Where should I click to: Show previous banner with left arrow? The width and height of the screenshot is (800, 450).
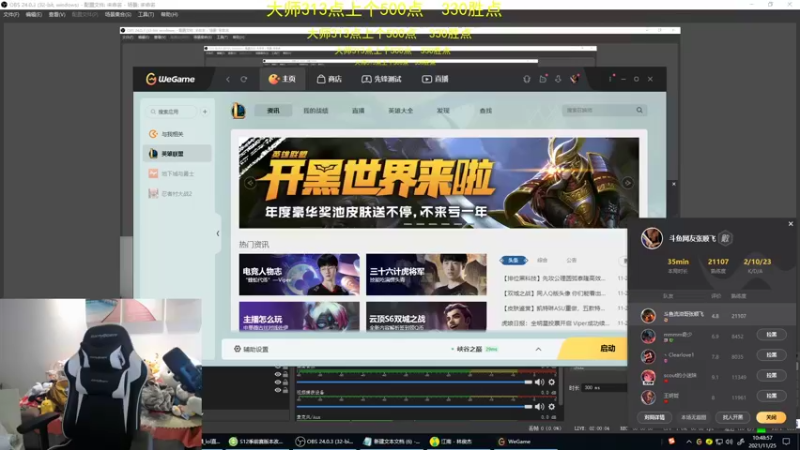250,183
